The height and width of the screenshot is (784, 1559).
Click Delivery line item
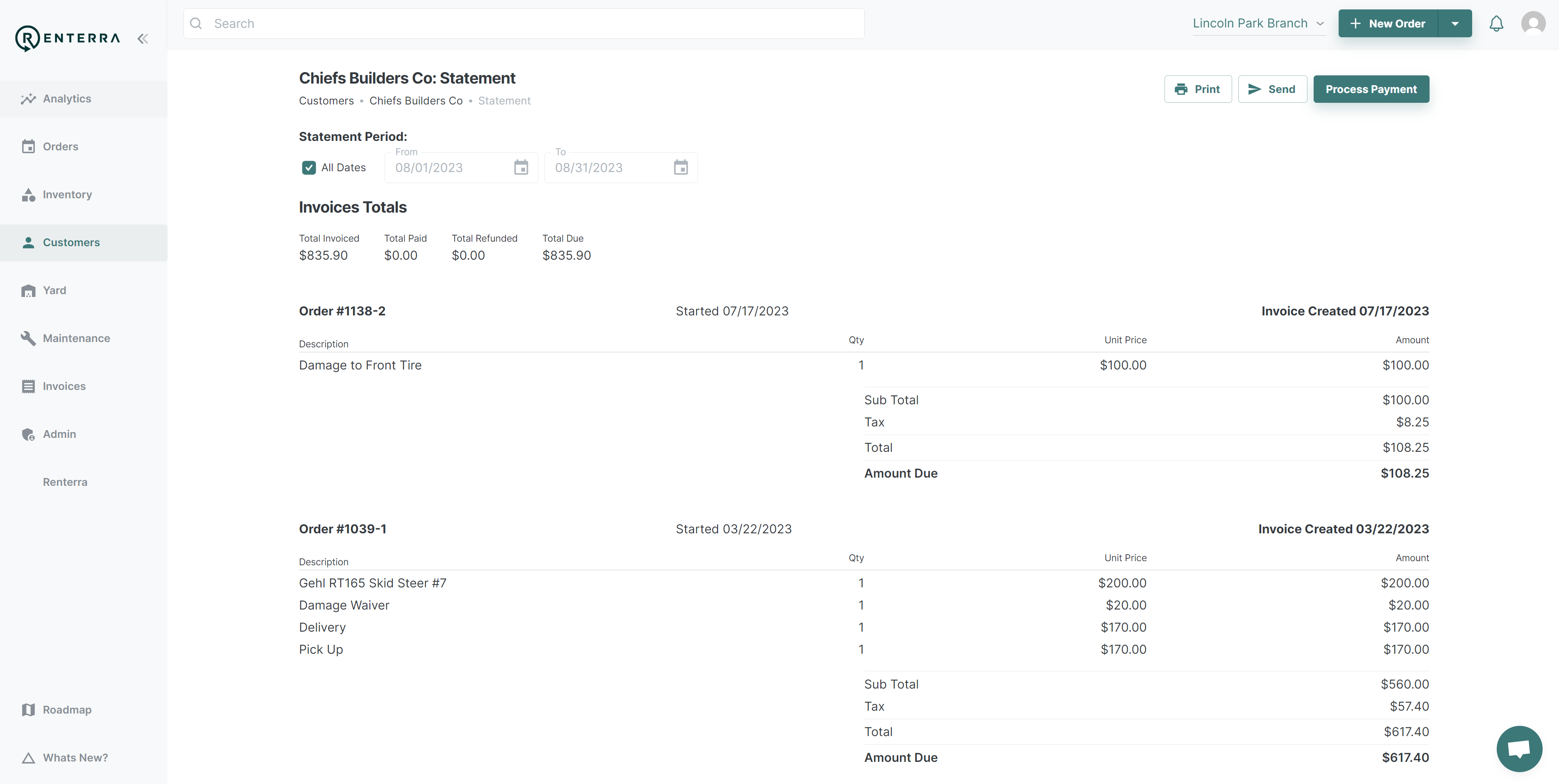tap(863, 627)
